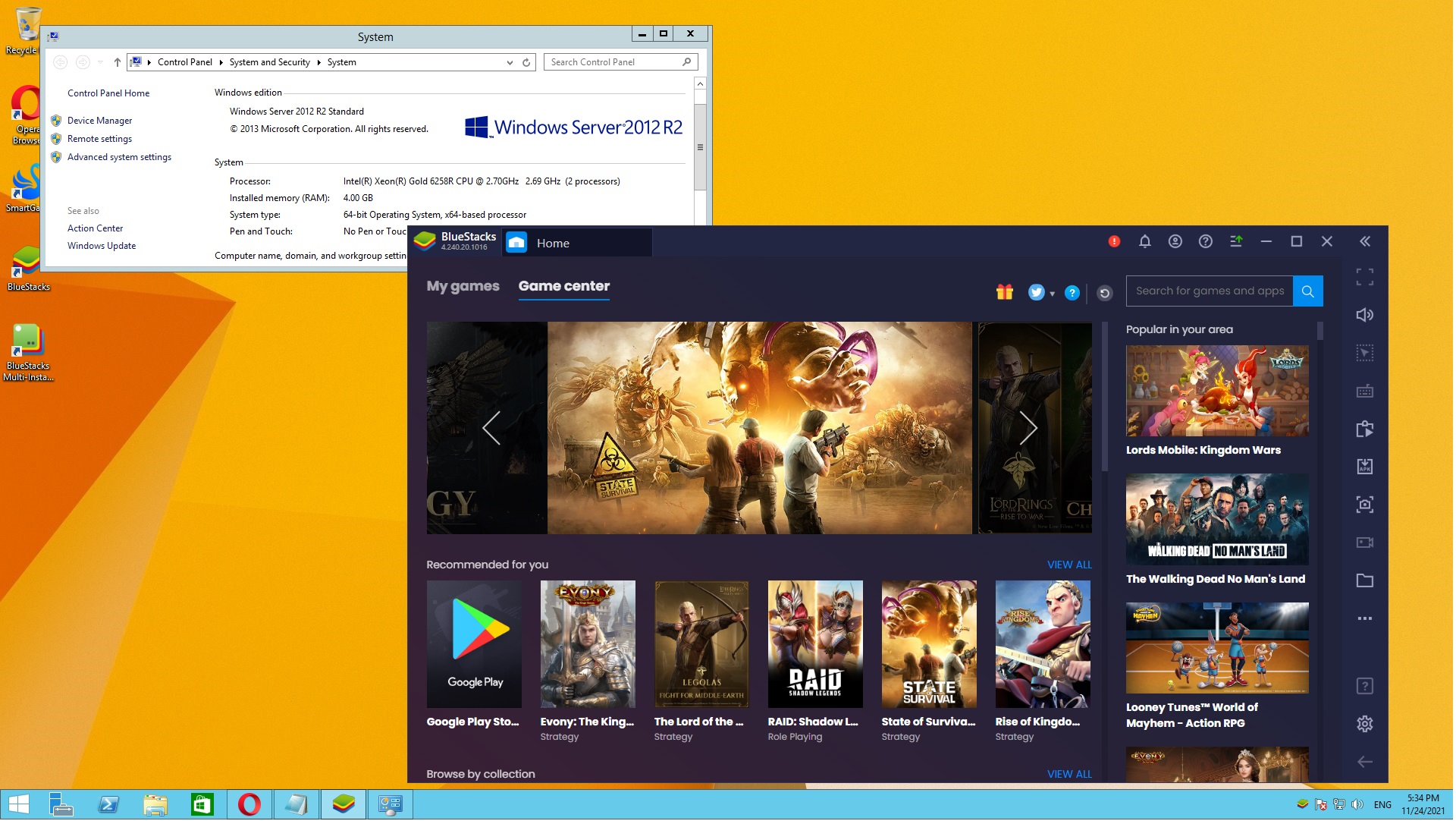Screen dimensions: 1456x821
Task: Click the blue search magnifier button
Action: [1308, 291]
